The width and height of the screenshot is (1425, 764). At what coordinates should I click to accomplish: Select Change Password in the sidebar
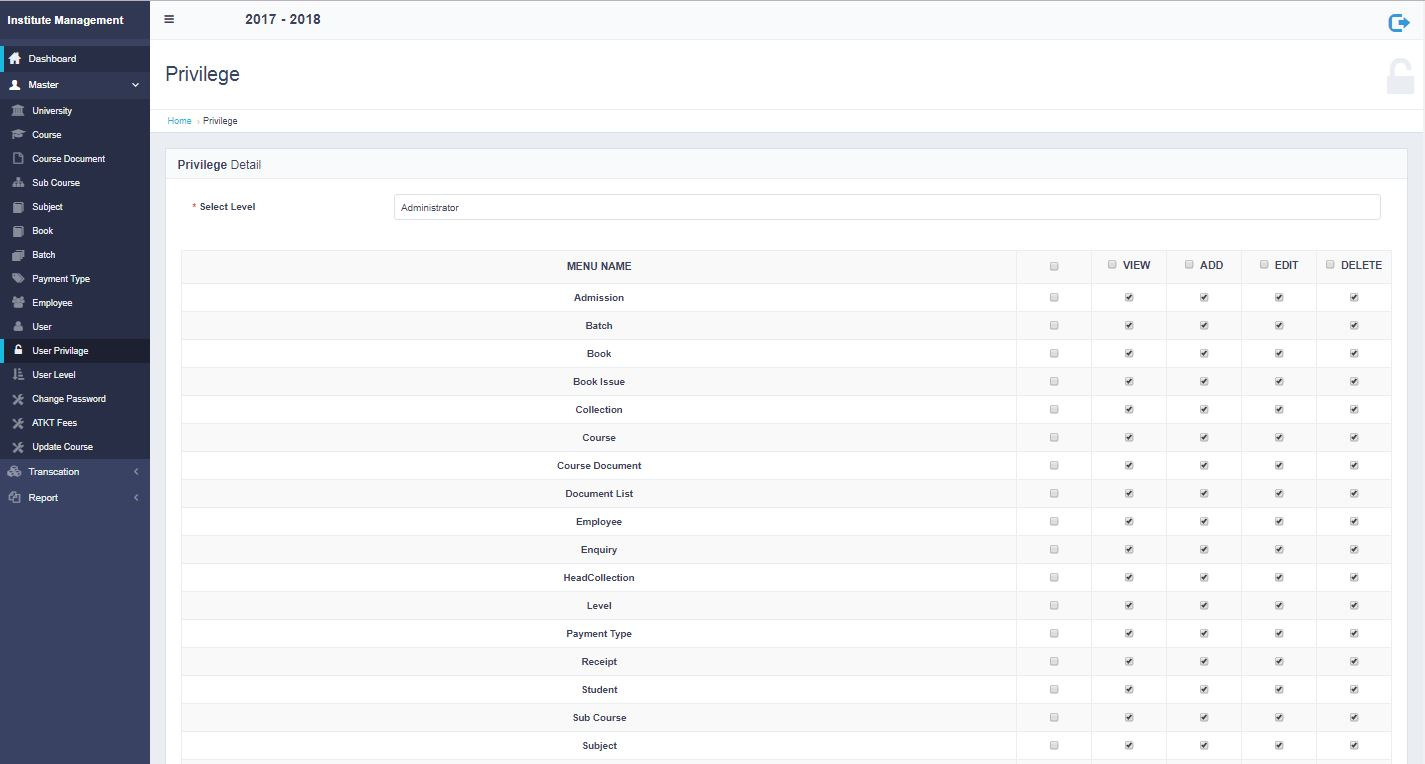(69, 399)
